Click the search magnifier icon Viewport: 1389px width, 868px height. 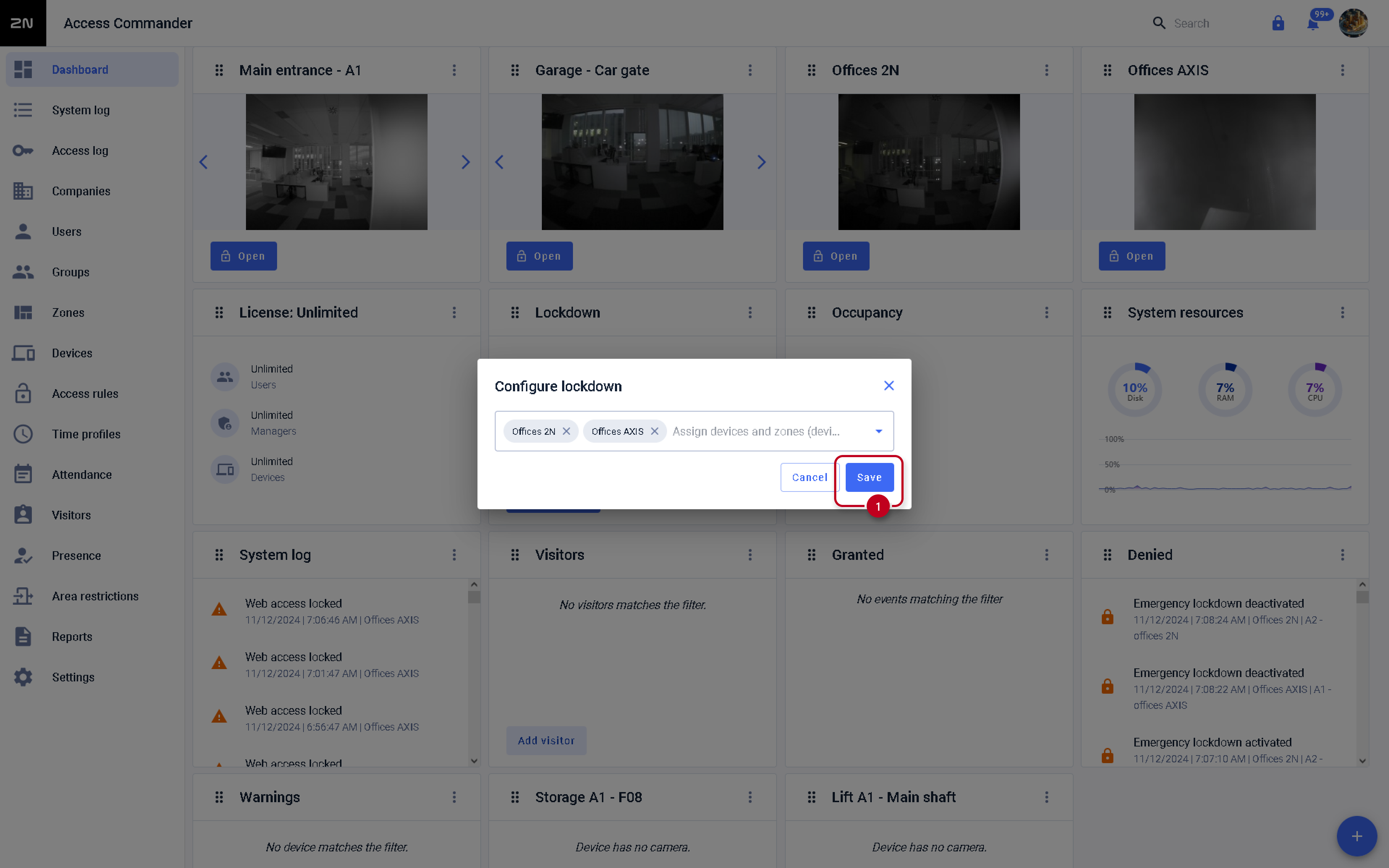pyautogui.click(x=1159, y=23)
